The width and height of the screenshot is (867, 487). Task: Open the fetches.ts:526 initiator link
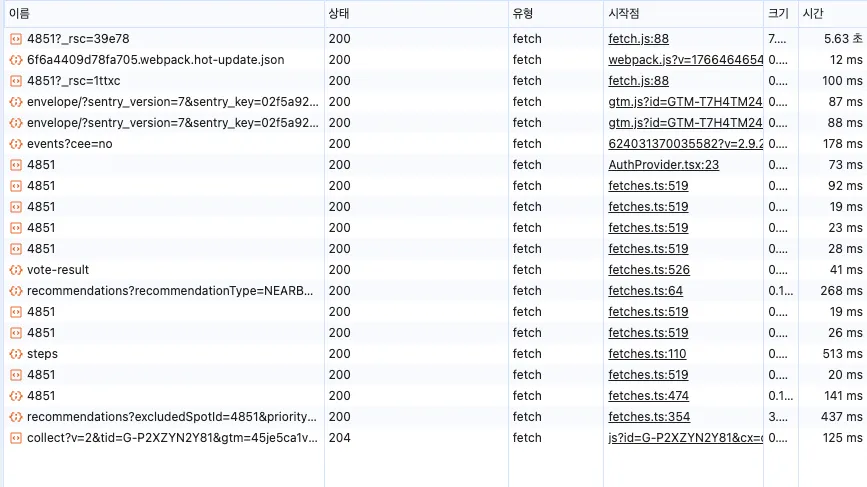pyautogui.click(x=648, y=270)
